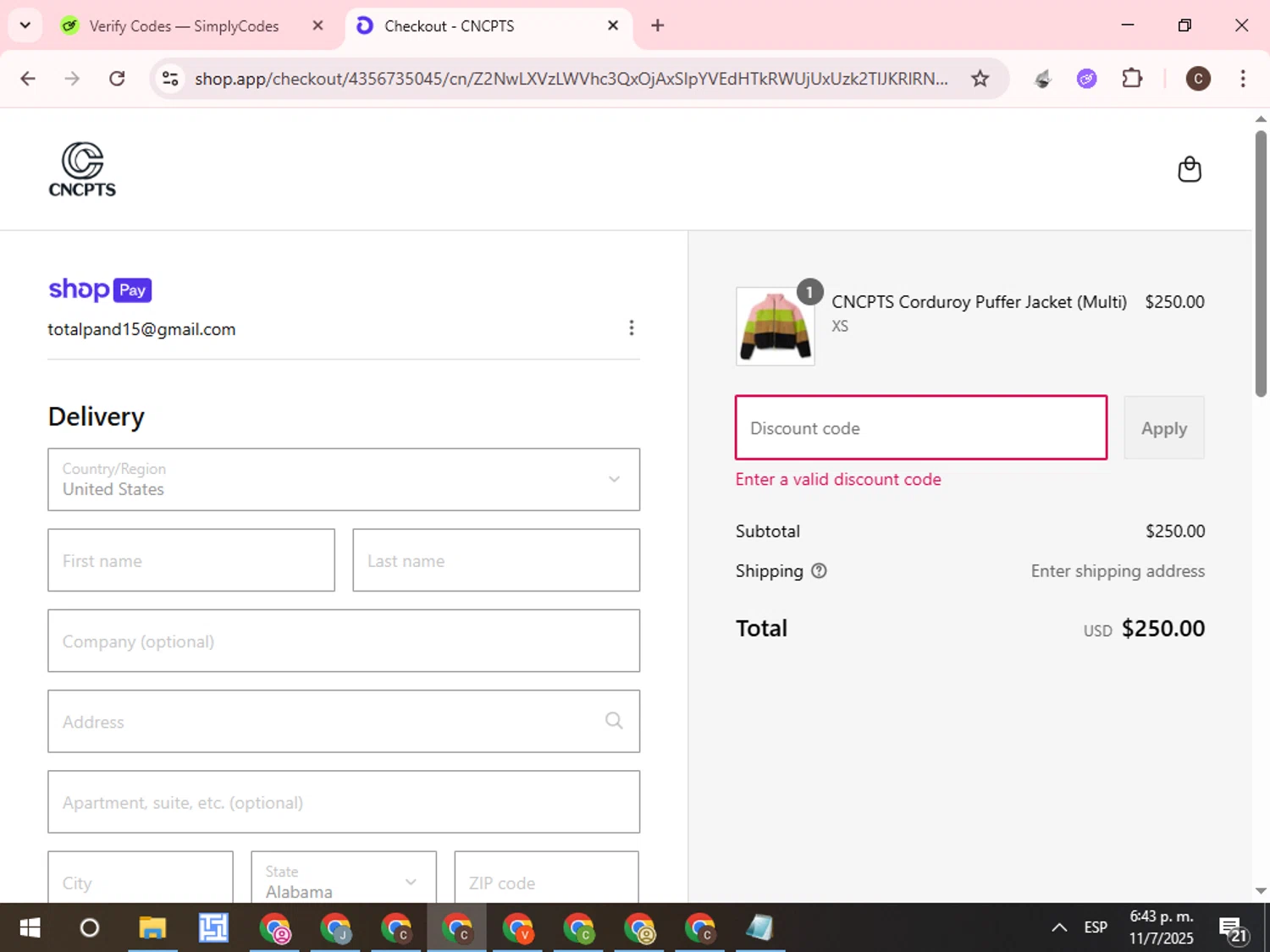Viewport: 1270px width, 952px height.
Task: Click the Apartment, suite, etc. field
Action: (x=344, y=801)
